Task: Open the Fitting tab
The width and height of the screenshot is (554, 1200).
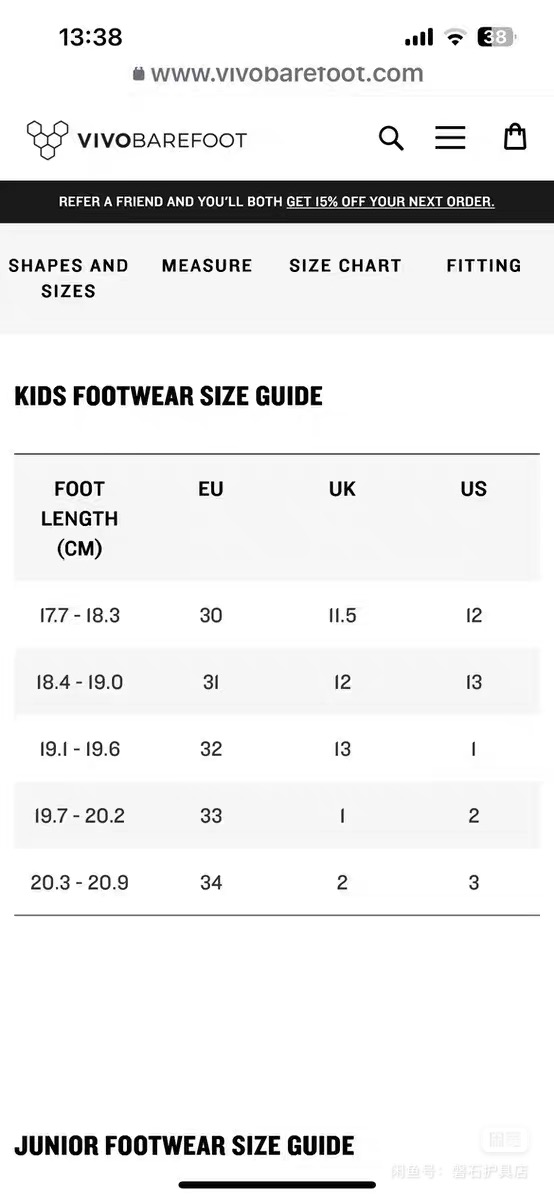Action: (x=484, y=265)
